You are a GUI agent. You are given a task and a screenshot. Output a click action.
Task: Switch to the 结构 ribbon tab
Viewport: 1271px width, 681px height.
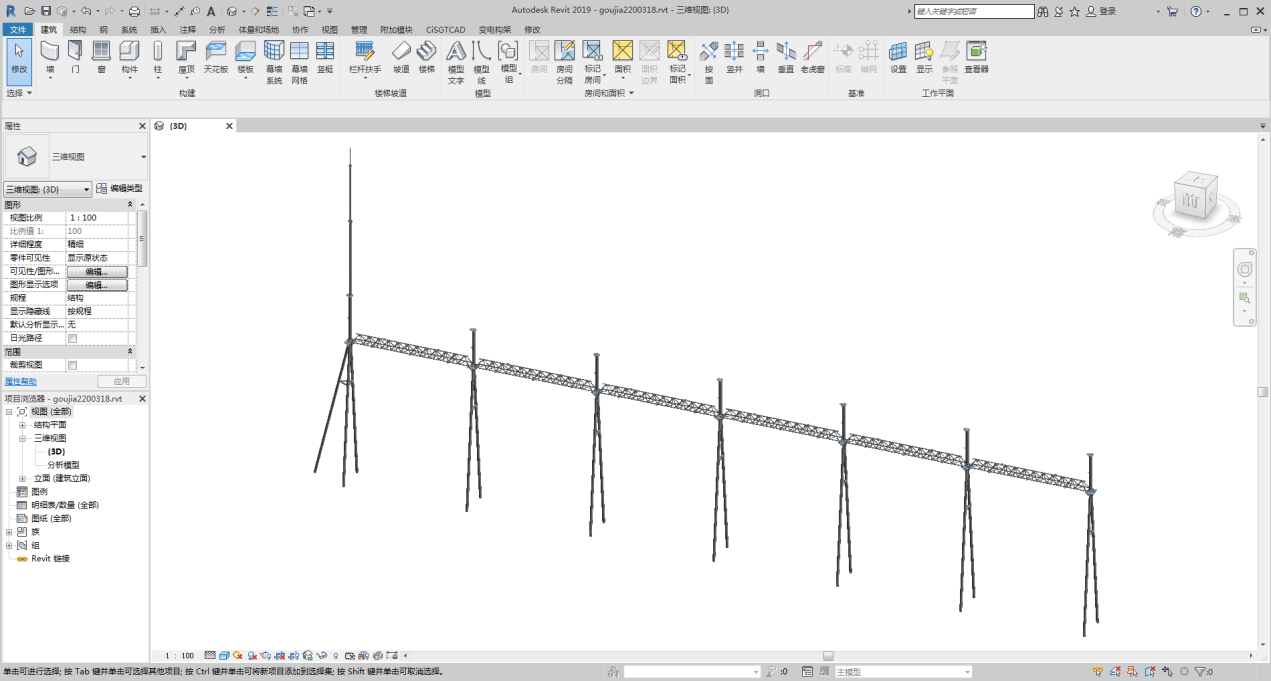point(78,30)
